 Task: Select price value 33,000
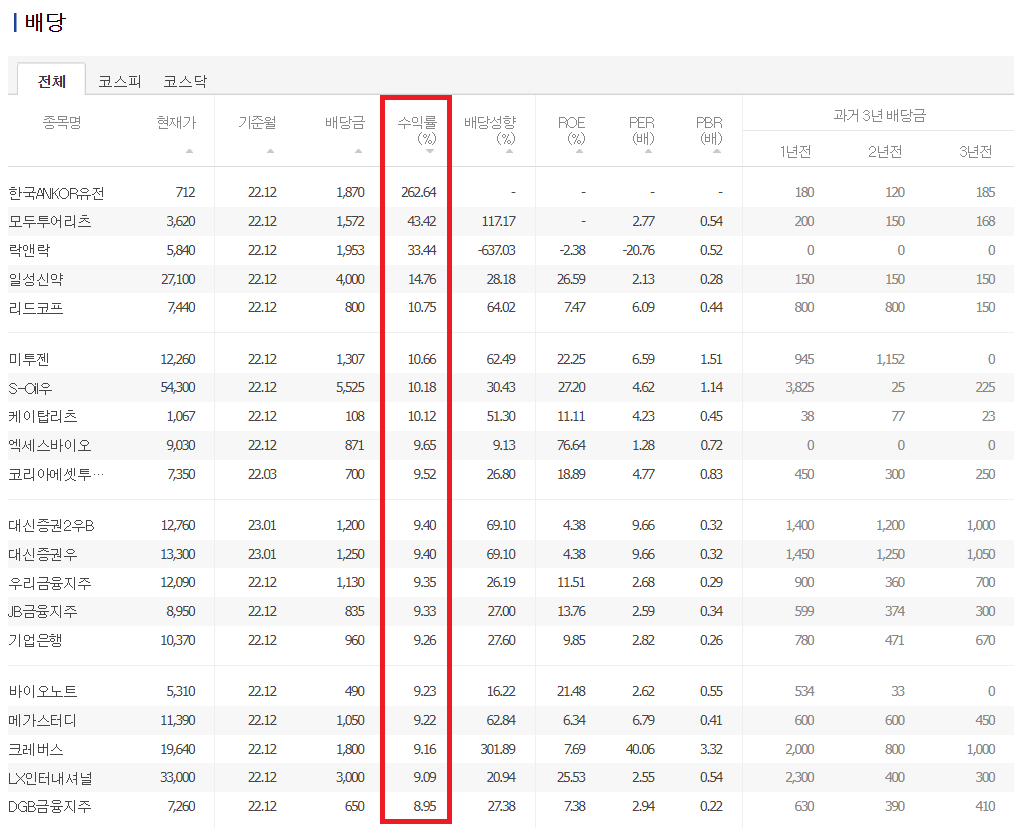pos(178,777)
